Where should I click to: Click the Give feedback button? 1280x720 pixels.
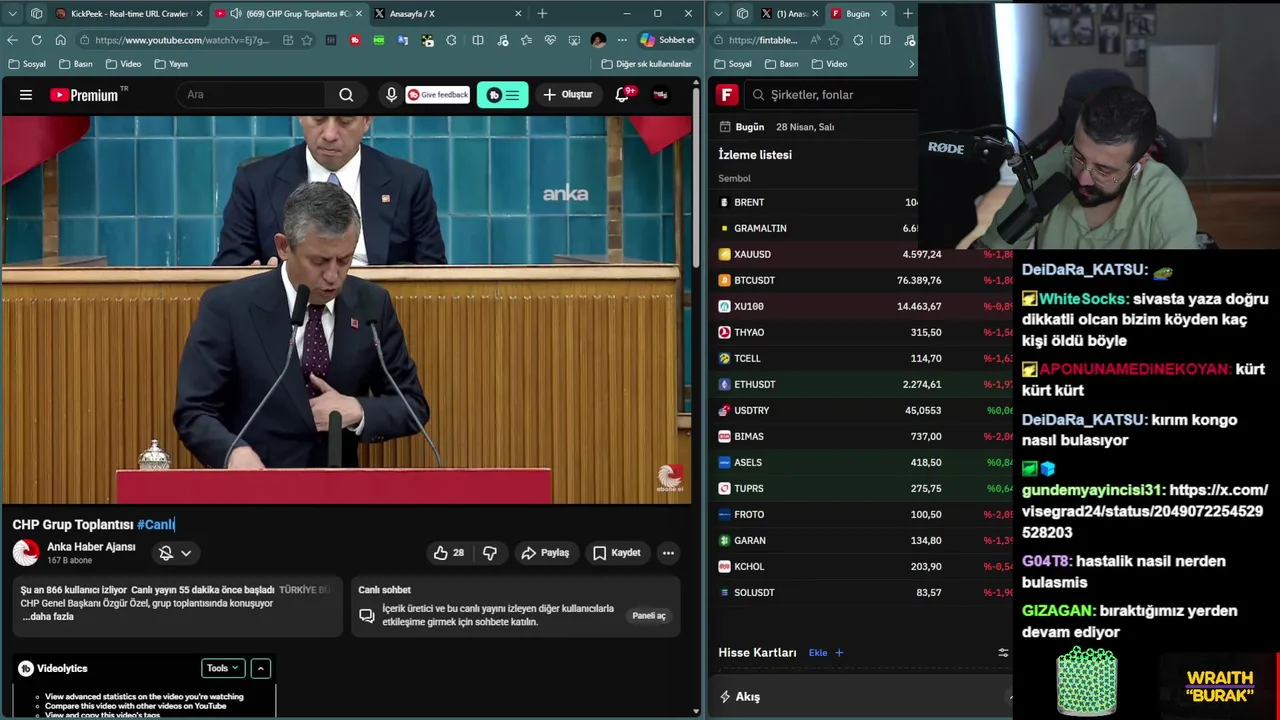pos(438,95)
